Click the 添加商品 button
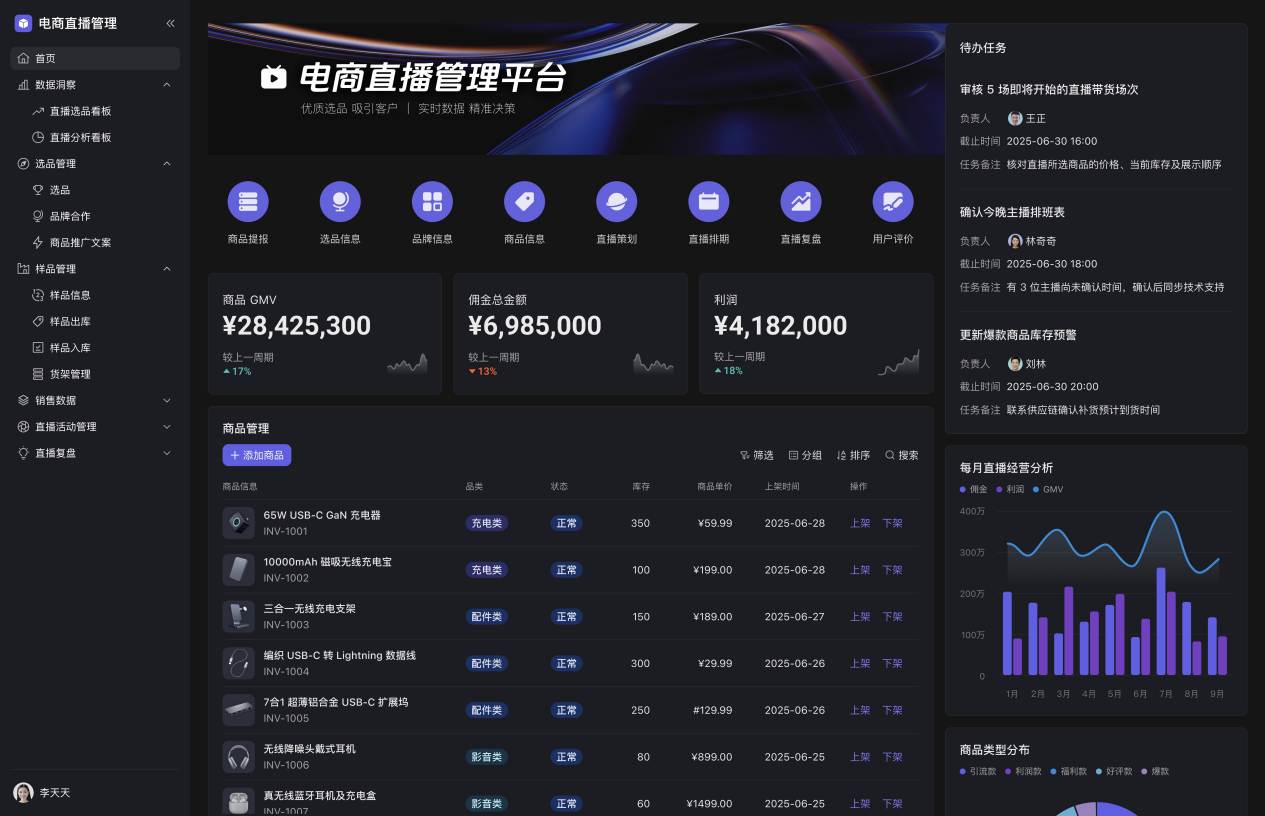The height and width of the screenshot is (816, 1265). [257, 455]
